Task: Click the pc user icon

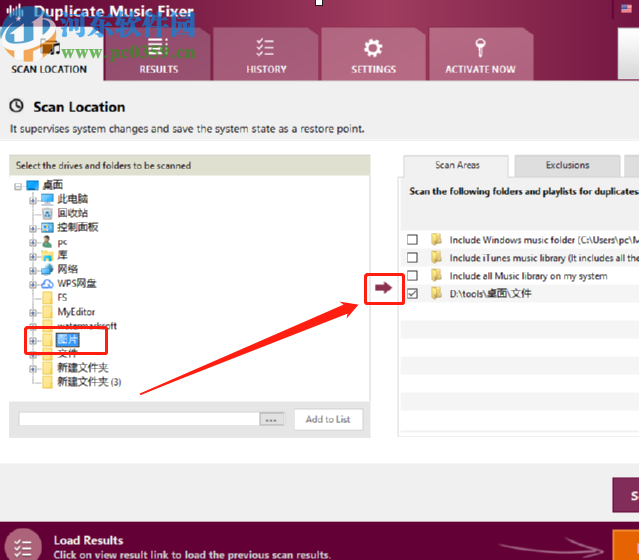Action: point(47,242)
